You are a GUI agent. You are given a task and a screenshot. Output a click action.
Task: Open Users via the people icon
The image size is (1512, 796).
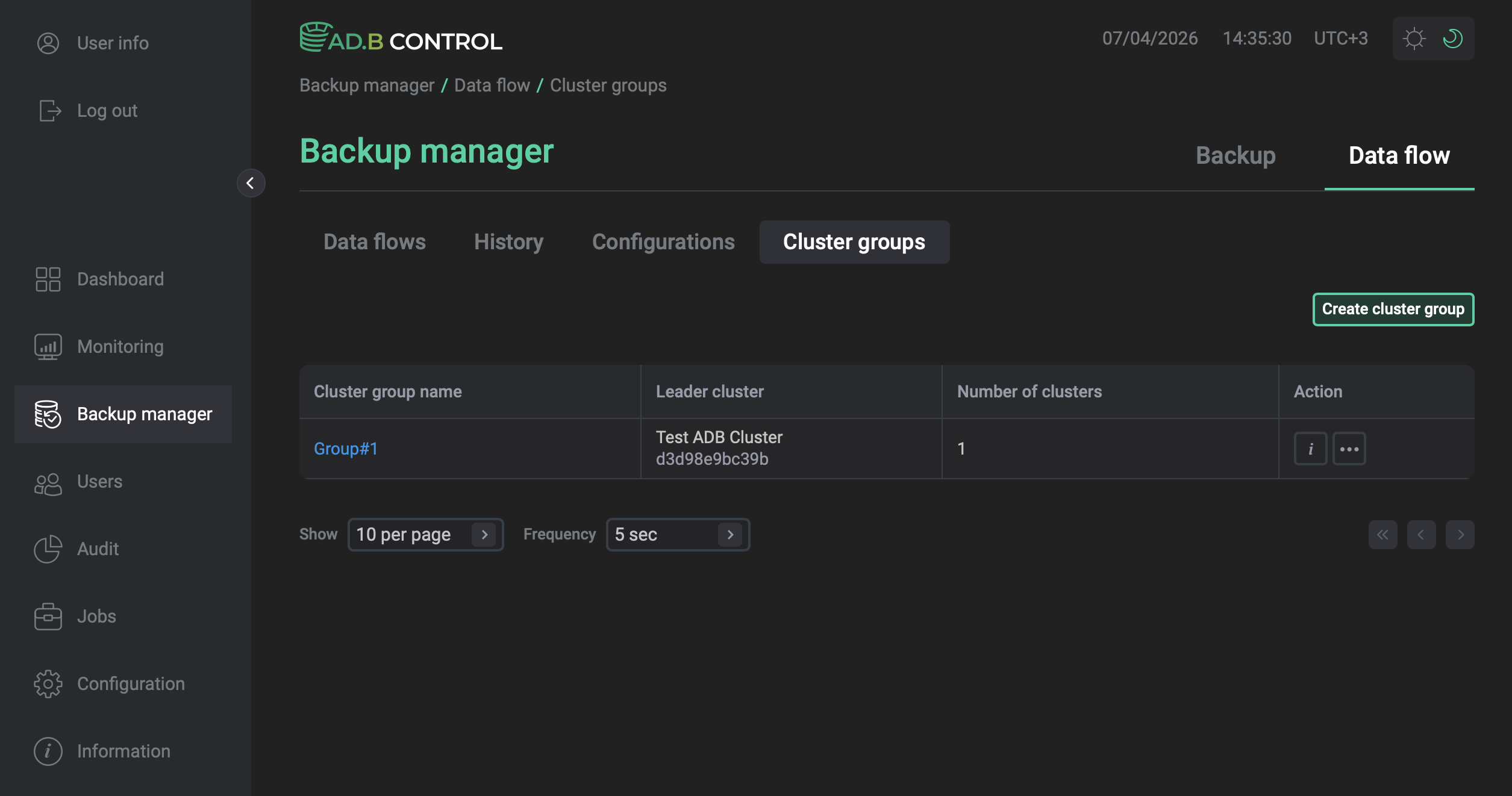coord(48,482)
